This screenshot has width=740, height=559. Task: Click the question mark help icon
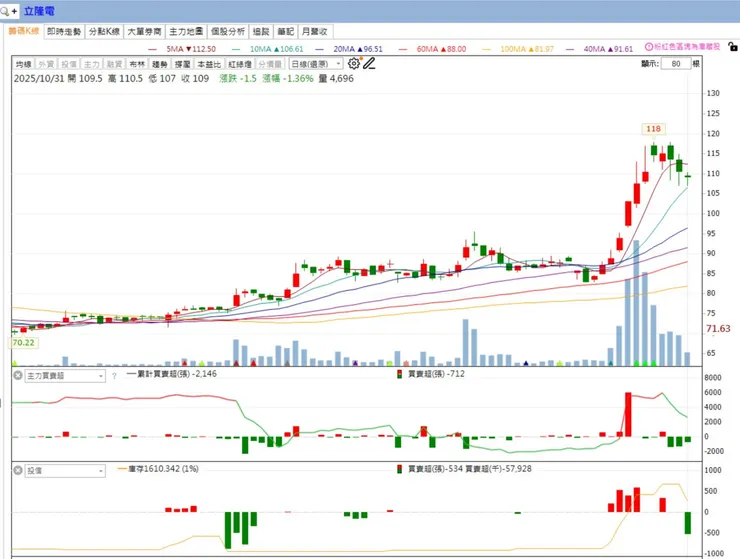coord(114,376)
